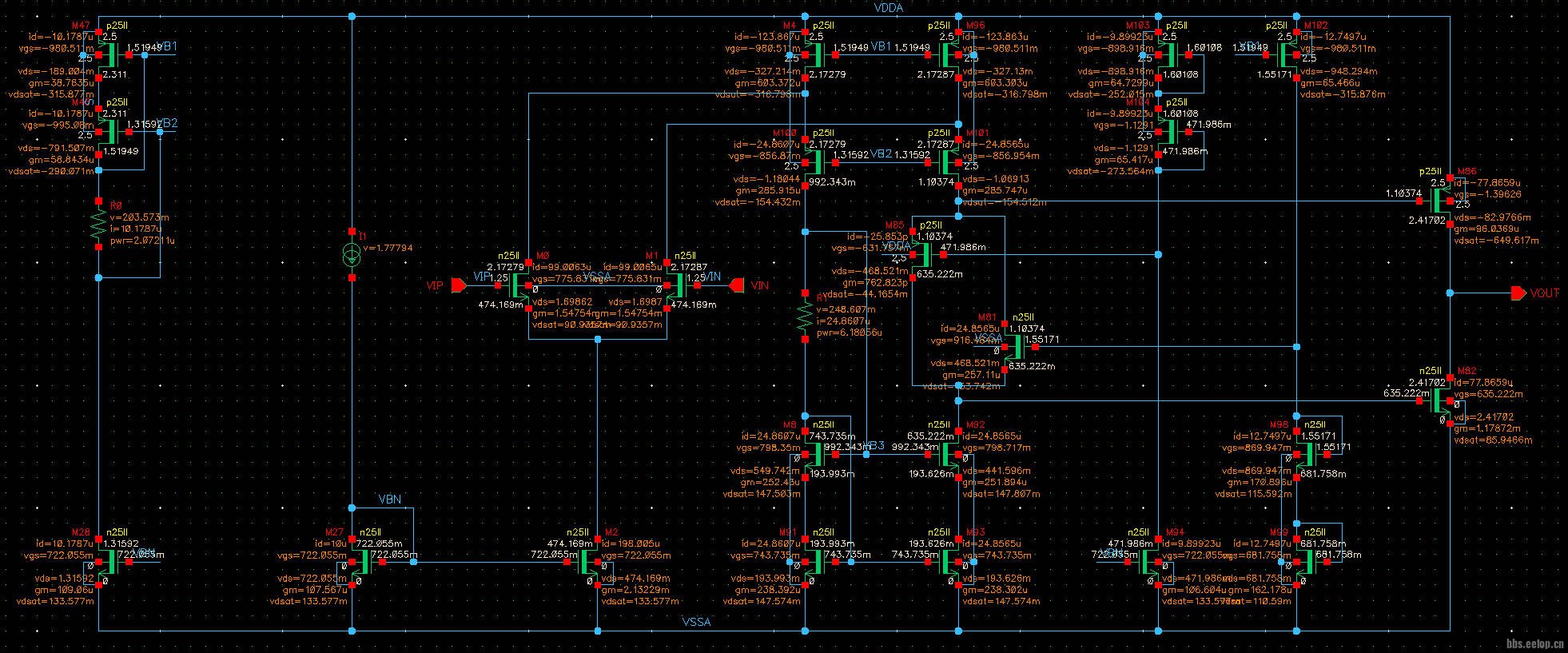Select NMOS transistor M81
The height and width of the screenshot is (653, 1568).
pyautogui.click(x=1013, y=347)
